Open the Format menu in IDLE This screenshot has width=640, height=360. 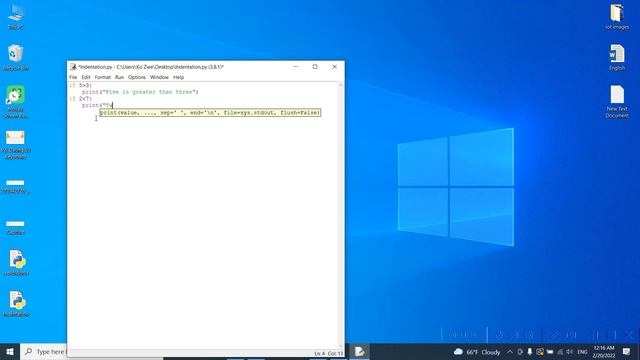[x=102, y=77]
